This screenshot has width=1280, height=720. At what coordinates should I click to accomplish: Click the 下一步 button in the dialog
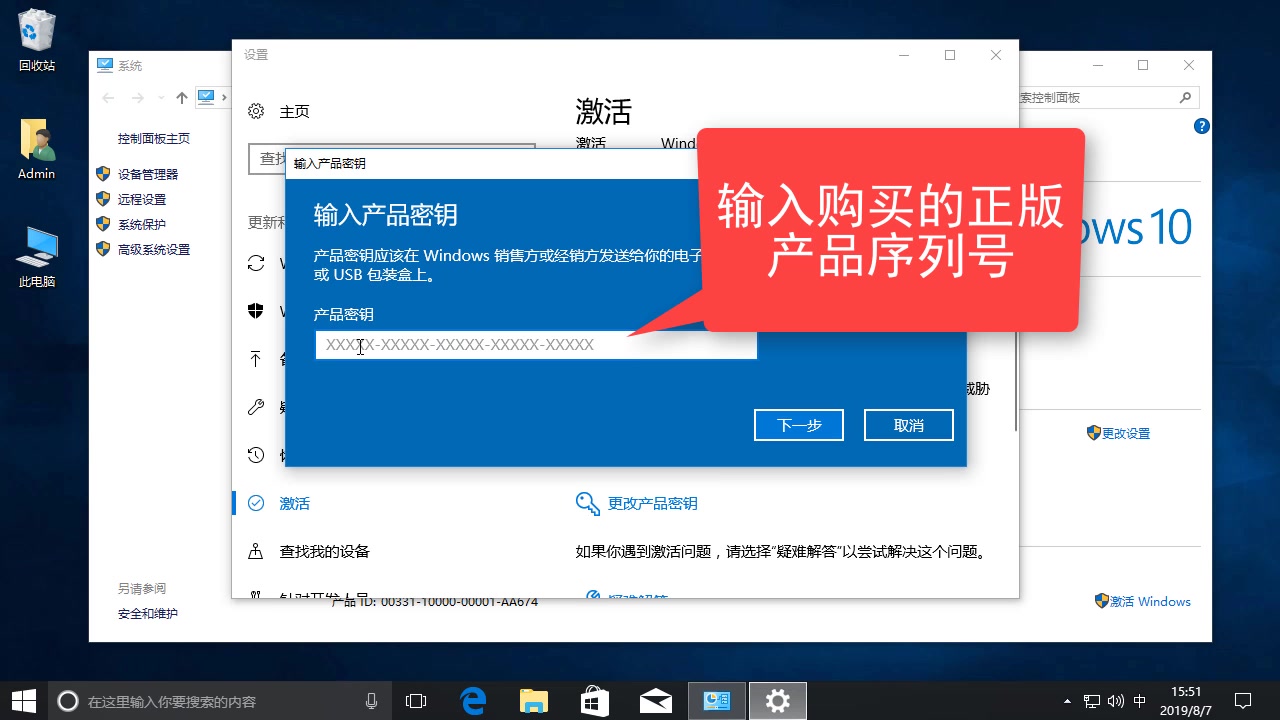click(798, 424)
